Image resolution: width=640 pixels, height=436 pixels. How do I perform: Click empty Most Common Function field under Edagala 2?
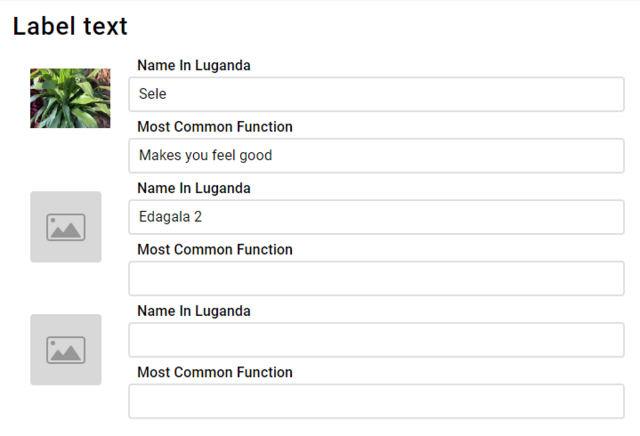[x=376, y=278]
